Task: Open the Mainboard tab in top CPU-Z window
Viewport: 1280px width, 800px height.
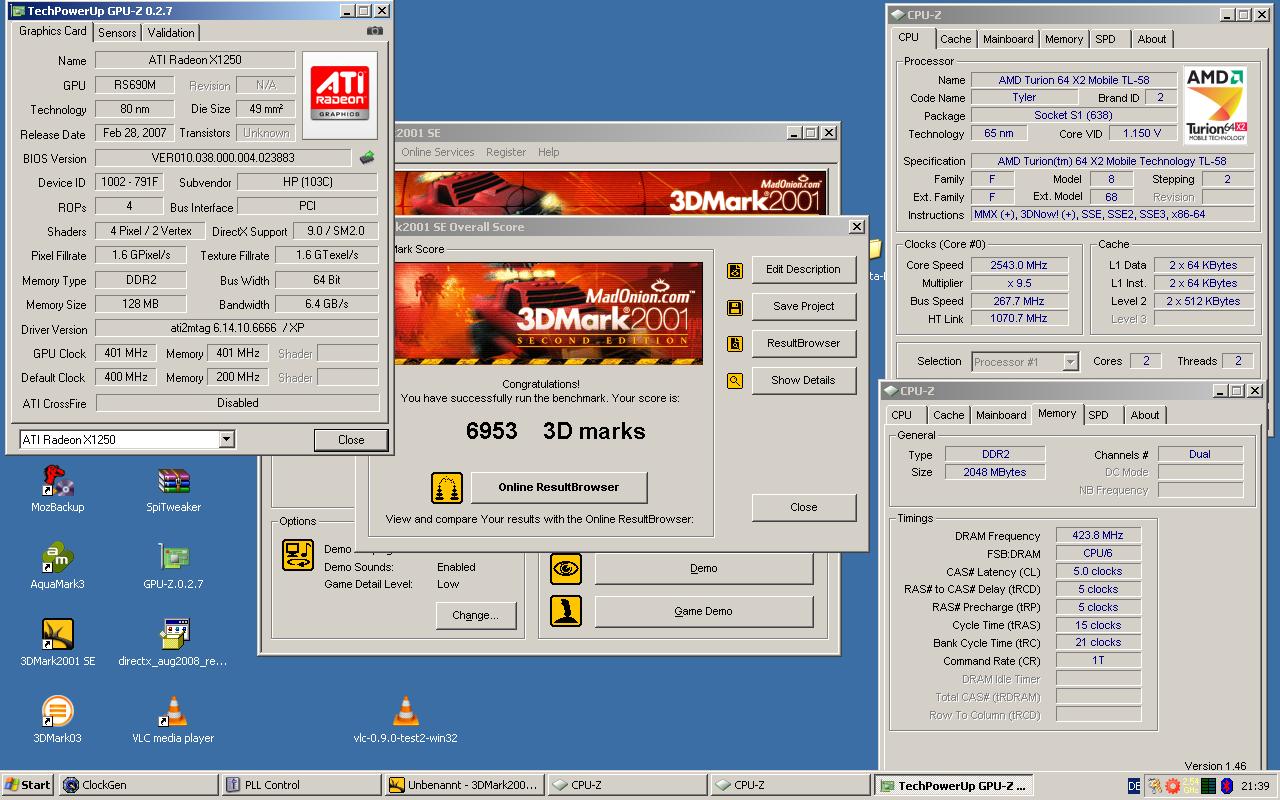Action: point(1008,39)
